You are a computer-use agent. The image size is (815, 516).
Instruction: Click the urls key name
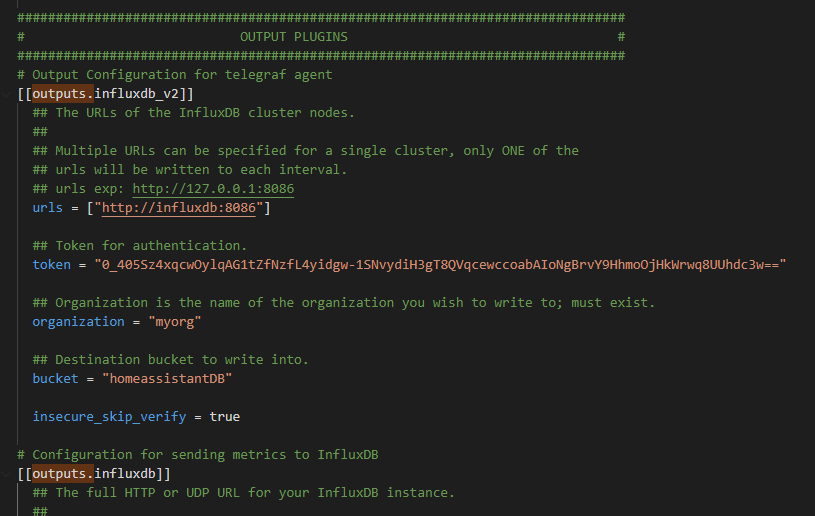(x=47, y=208)
